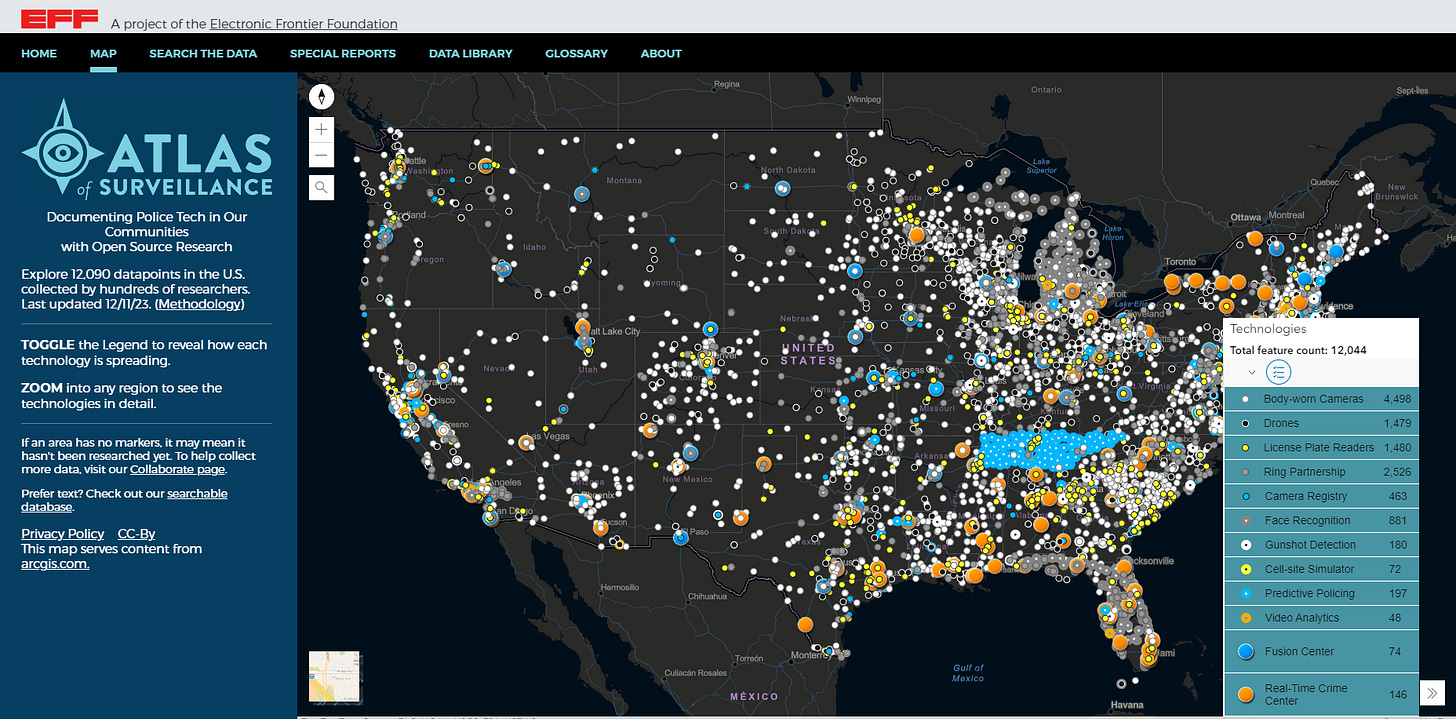Select the large orange marker in Minnesota

[915, 235]
